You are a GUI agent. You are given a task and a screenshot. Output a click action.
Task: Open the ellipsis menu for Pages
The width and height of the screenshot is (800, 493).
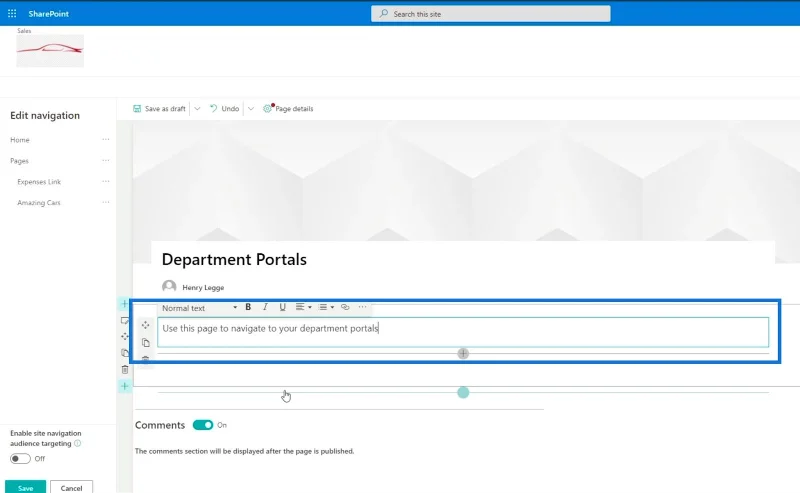click(x=106, y=160)
